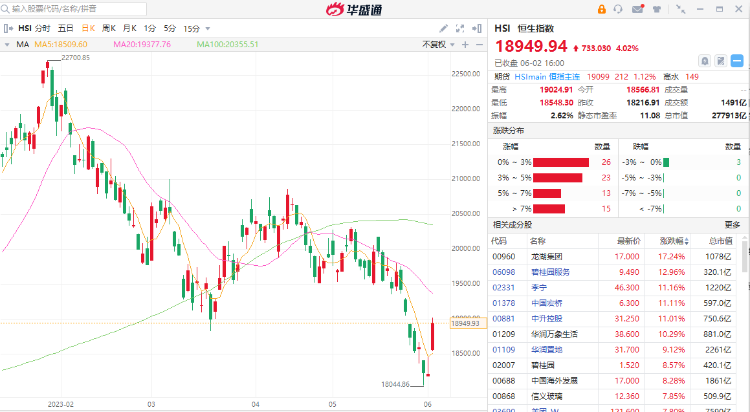
Task: Click 更多 to see more constituents
Action: click(x=732, y=224)
